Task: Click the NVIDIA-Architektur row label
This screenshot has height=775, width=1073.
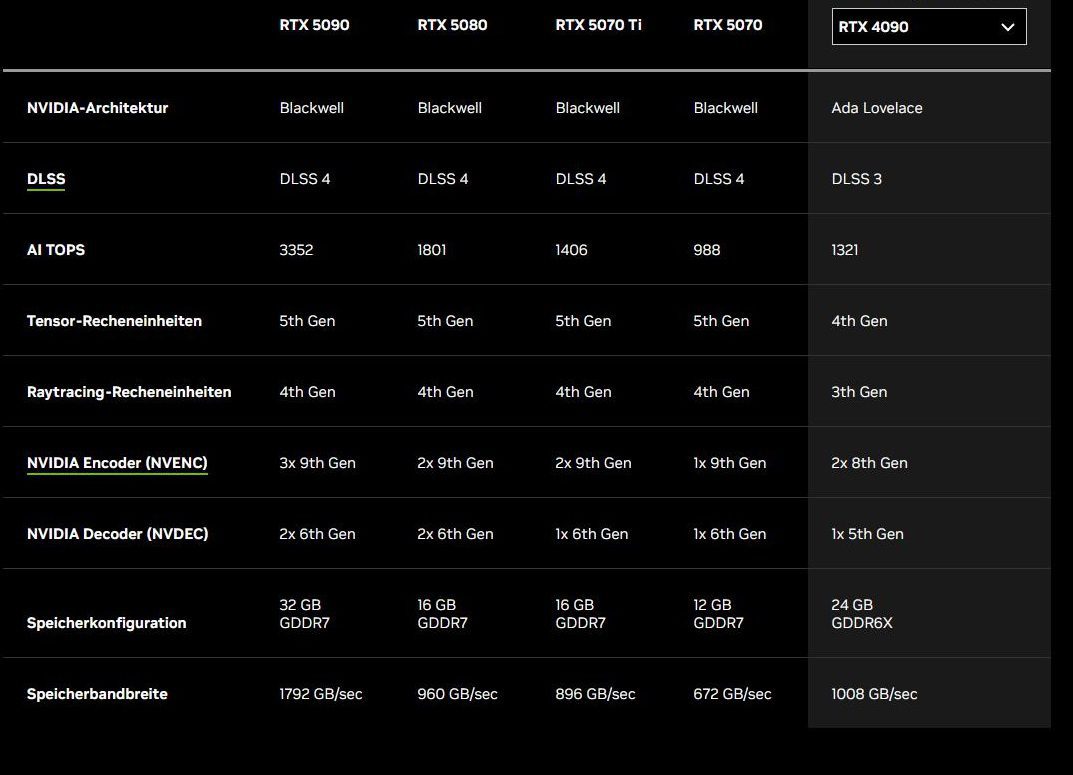Action: pyautogui.click(x=97, y=108)
